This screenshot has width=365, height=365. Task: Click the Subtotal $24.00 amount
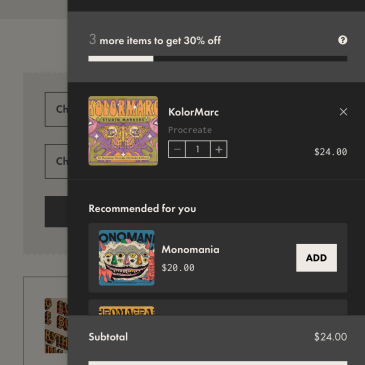pos(331,337)
